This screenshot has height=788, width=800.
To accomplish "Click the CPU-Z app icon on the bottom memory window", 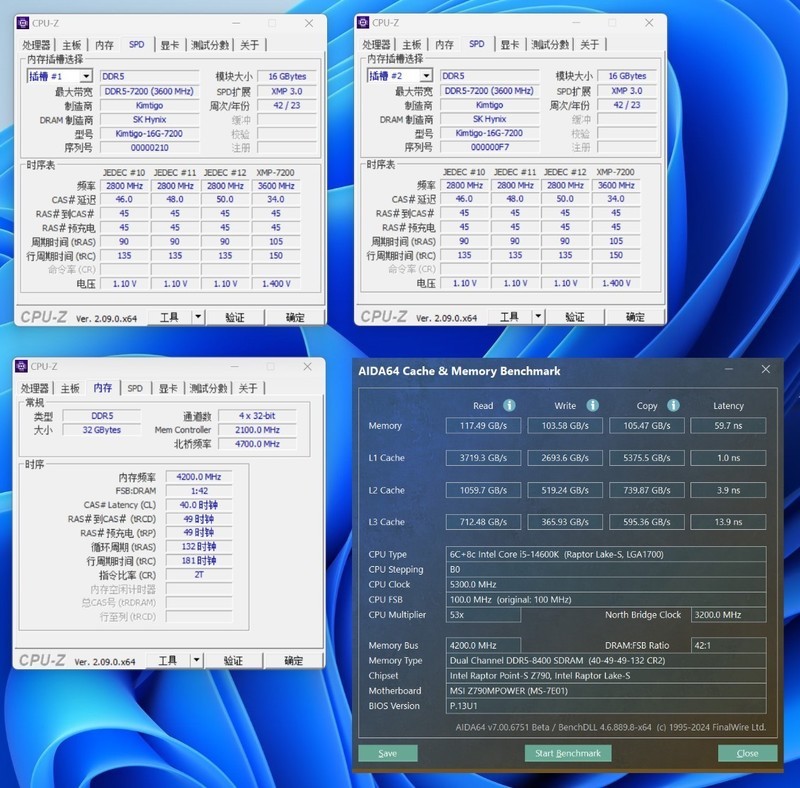I will (22, 364).
